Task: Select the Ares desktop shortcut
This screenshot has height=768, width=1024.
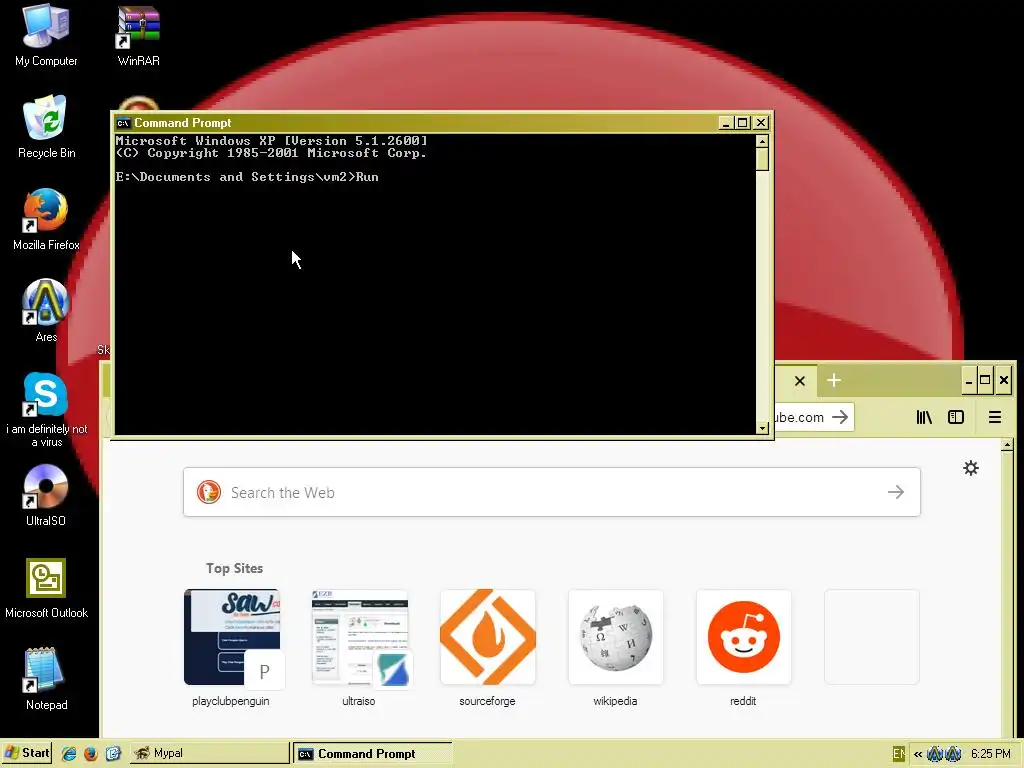Action: [x=46, y=311]
